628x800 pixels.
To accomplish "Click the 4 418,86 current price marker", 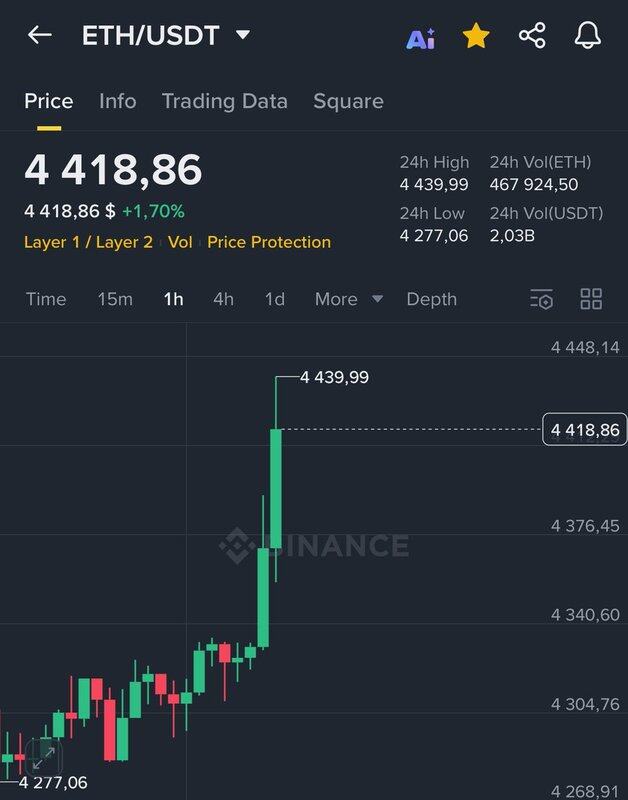I will (x=585, y=430).
